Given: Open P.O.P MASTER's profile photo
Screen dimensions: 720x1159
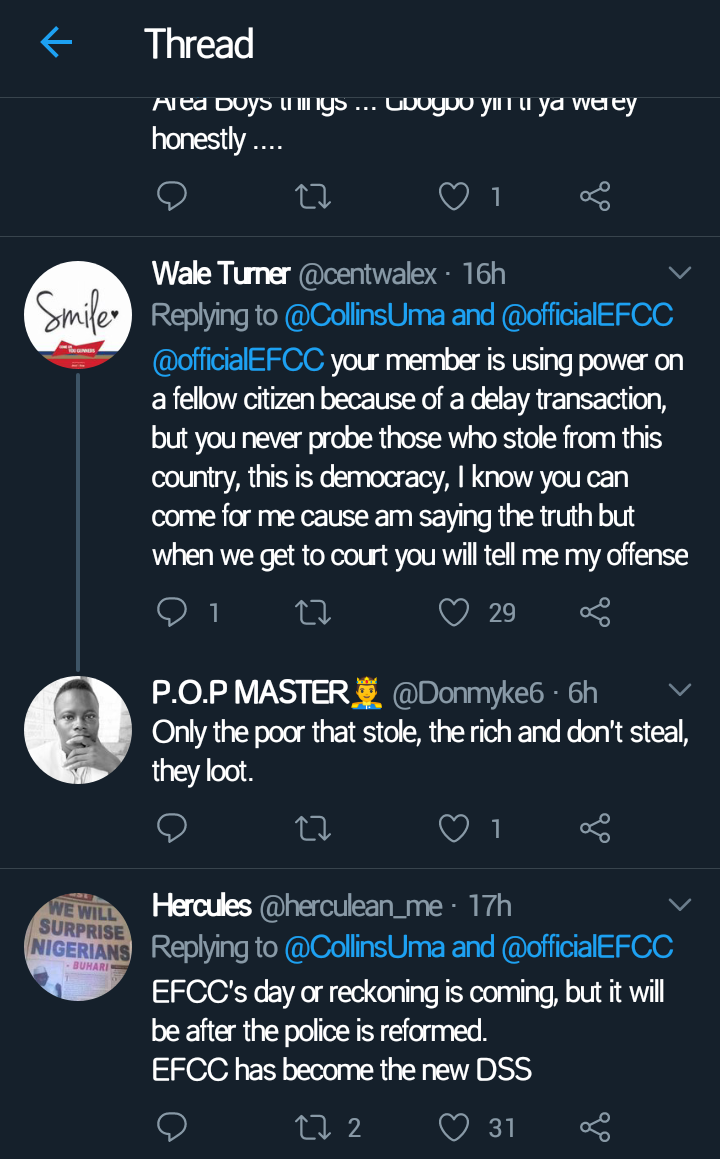Looking at the screenshot, I should pos(78,730).
